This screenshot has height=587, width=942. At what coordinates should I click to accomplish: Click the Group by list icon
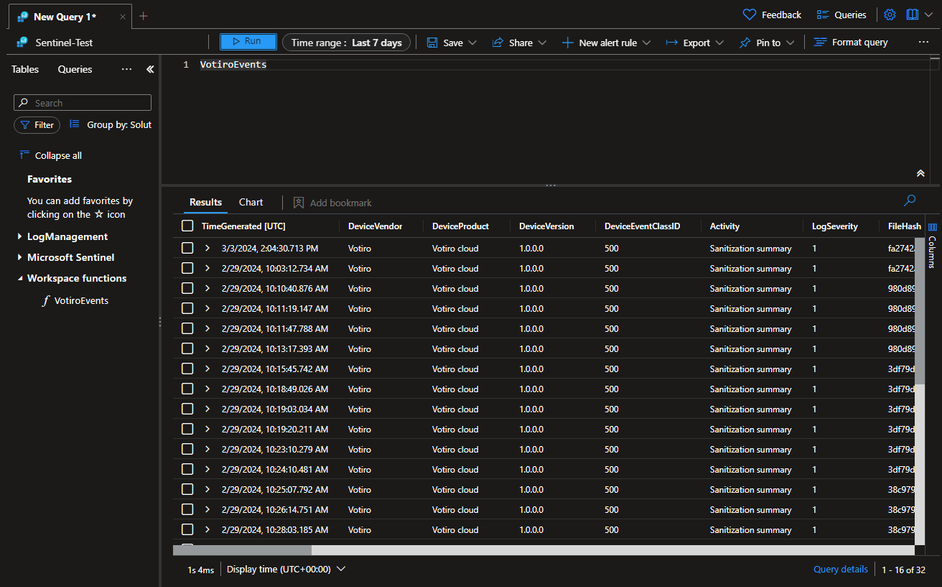pos(74,124)
